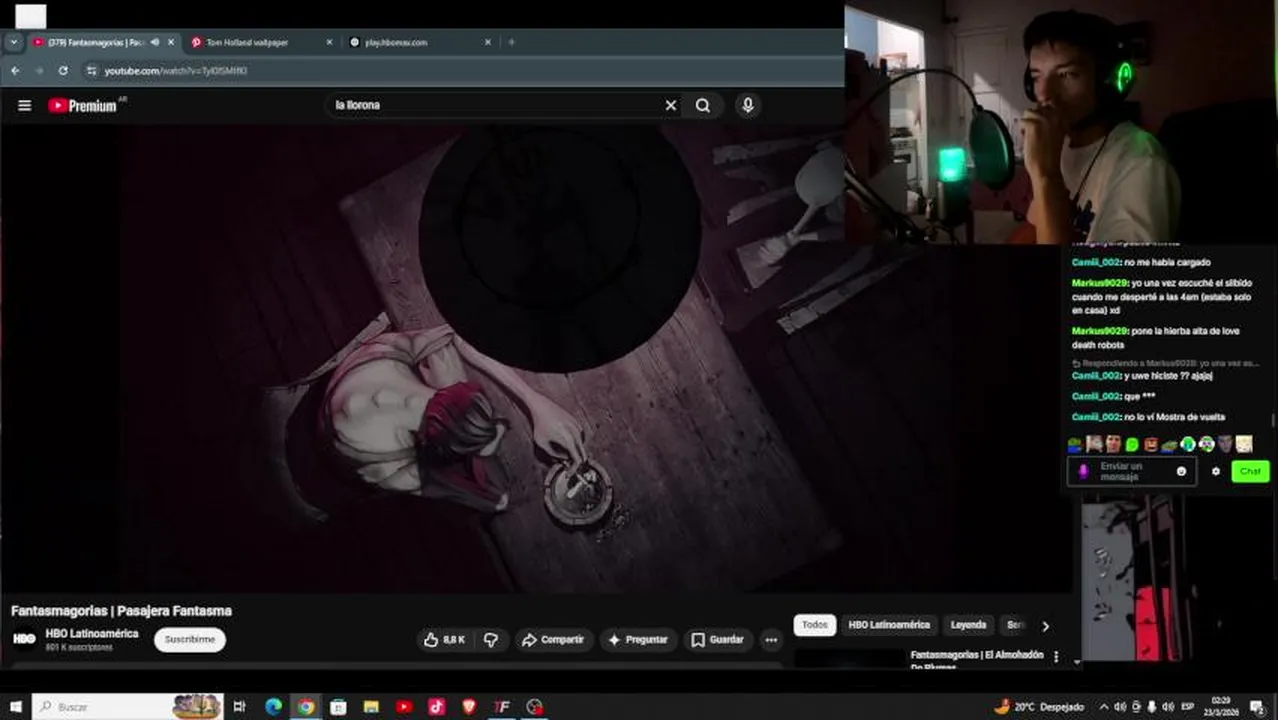
Task: Clear the 'la llorona' search text
Action: point(671,105)
